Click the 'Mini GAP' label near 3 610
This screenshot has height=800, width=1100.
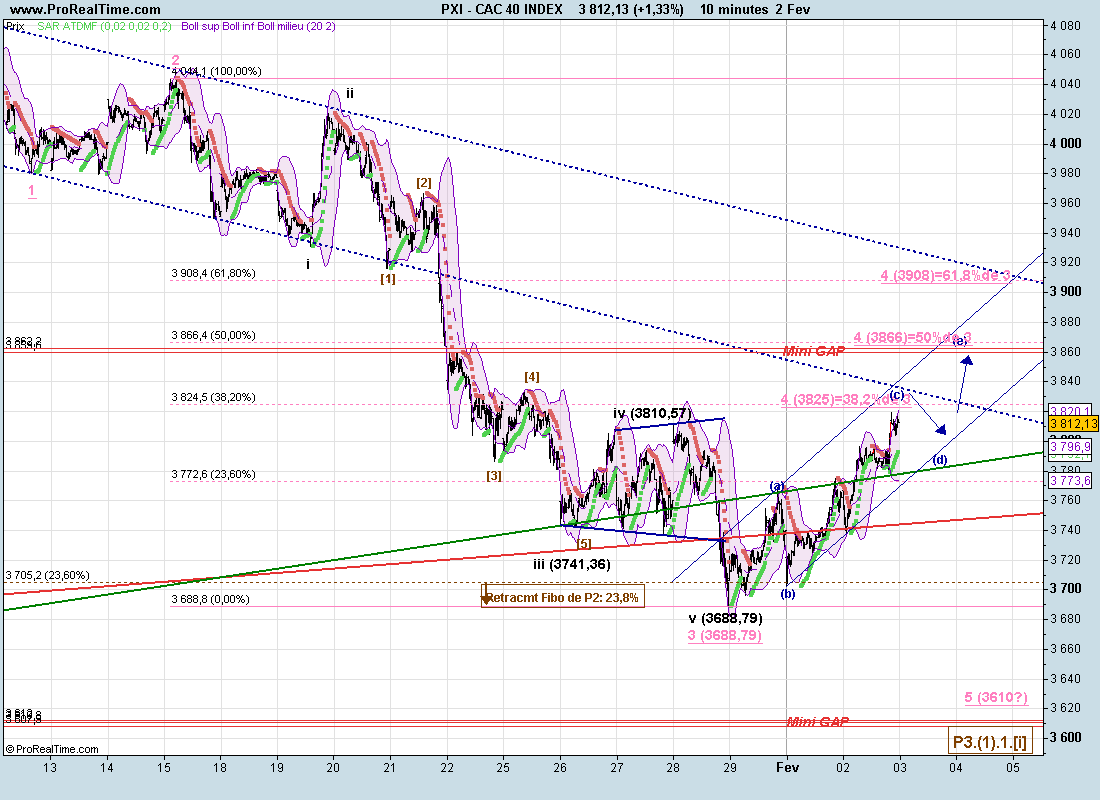coord(817,721)
